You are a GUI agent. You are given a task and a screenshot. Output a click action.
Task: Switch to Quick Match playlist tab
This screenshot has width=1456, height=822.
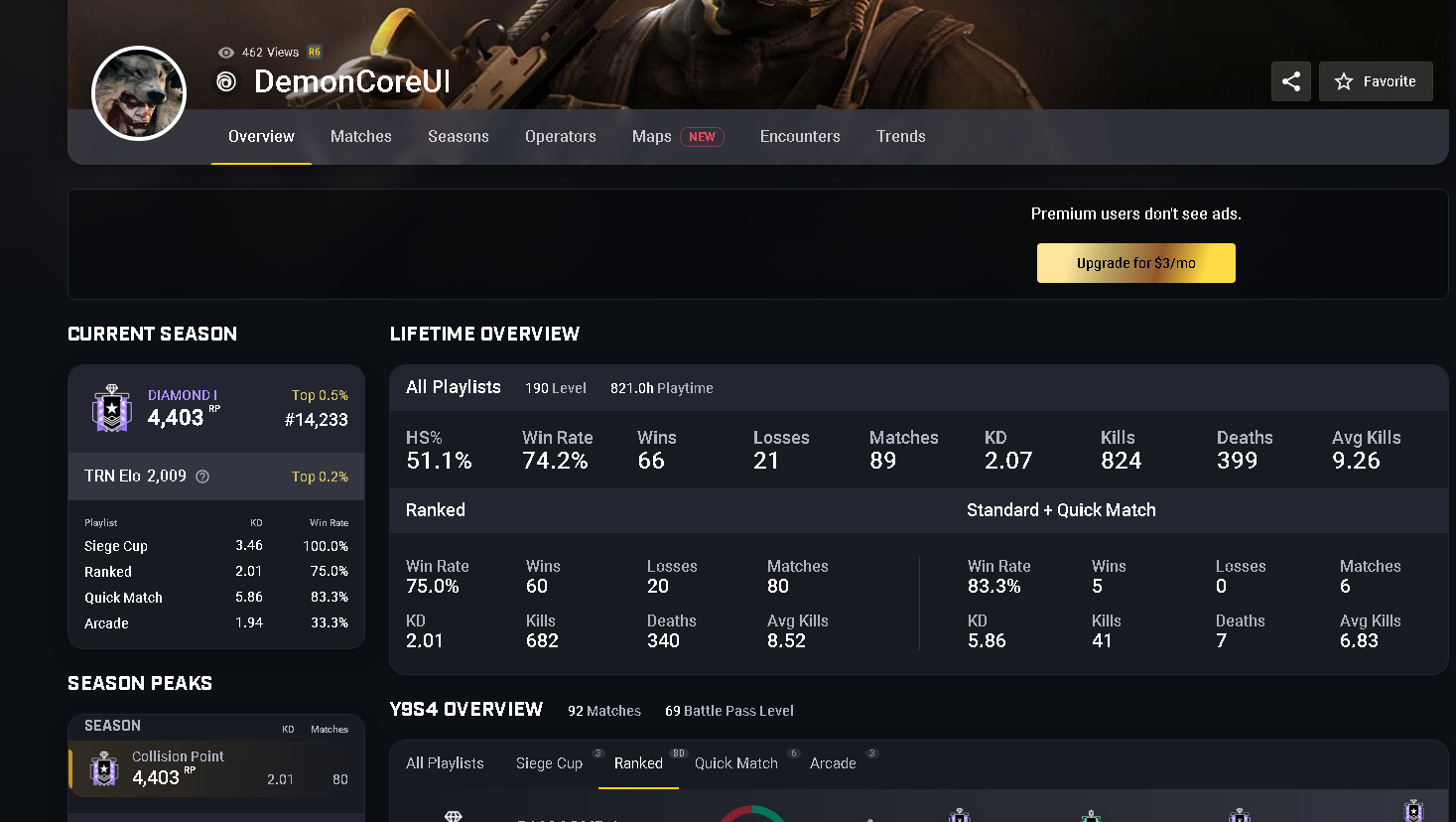pyautogui.click(x=735, y=763)
